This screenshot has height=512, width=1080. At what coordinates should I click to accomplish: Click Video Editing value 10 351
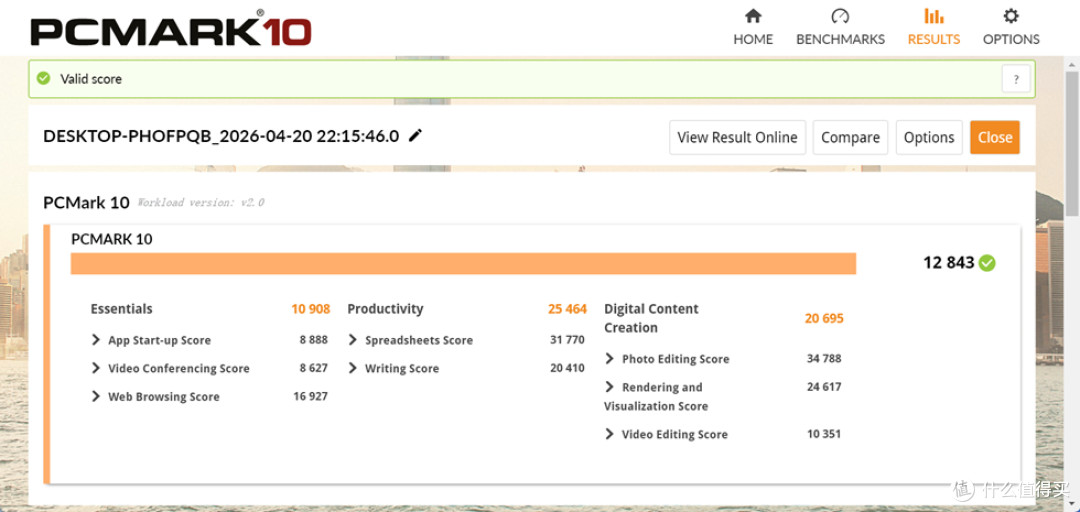click(x=824, y=434)
